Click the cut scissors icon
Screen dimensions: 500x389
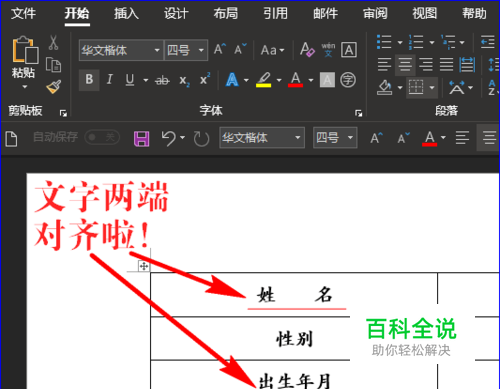point(53,43)
